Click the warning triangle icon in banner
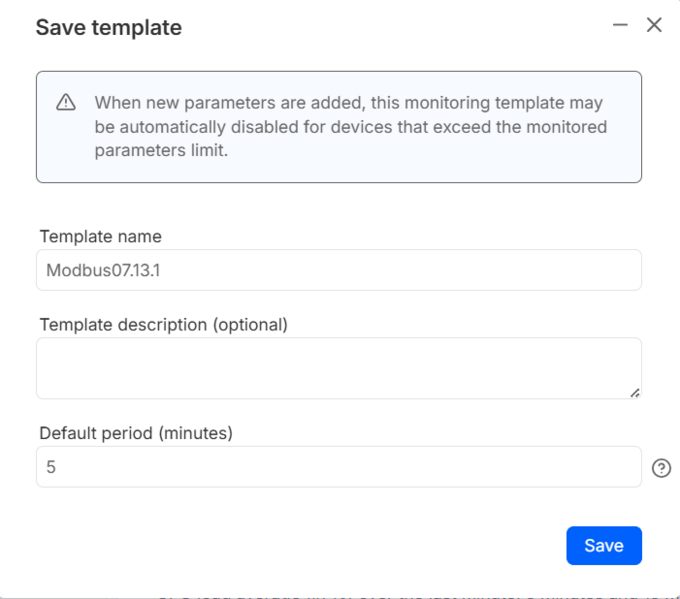 click(x=66, y=102)
